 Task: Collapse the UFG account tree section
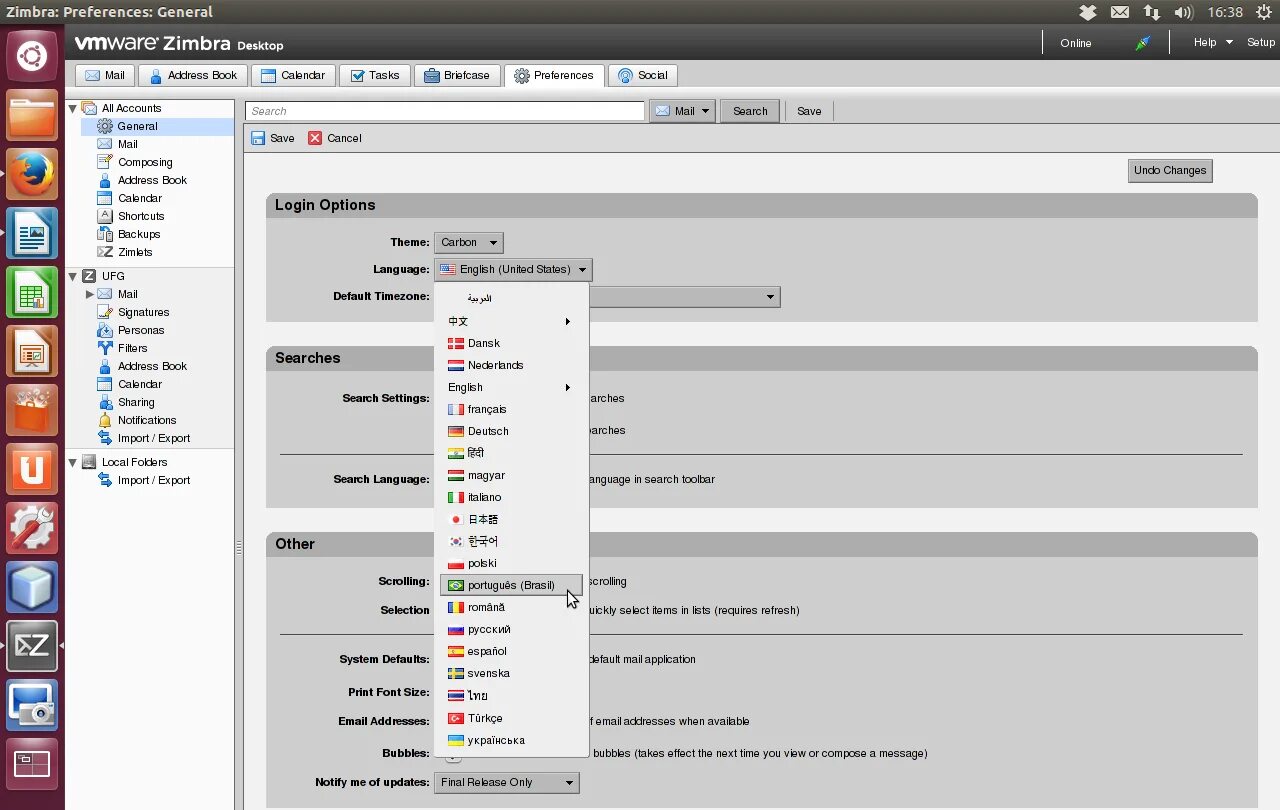point(72,276)
